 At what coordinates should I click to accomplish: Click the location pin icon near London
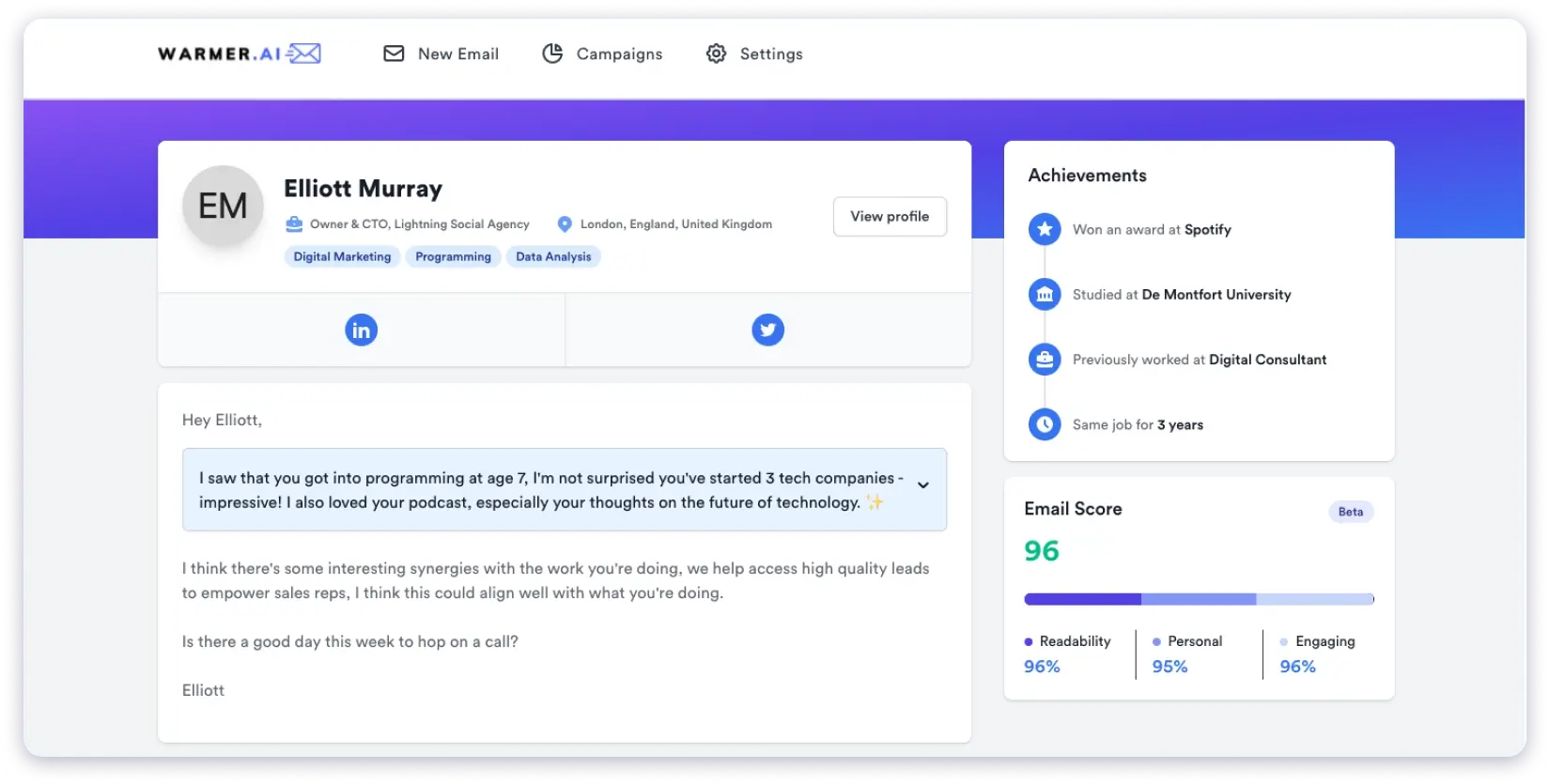[x=565, y=224]
